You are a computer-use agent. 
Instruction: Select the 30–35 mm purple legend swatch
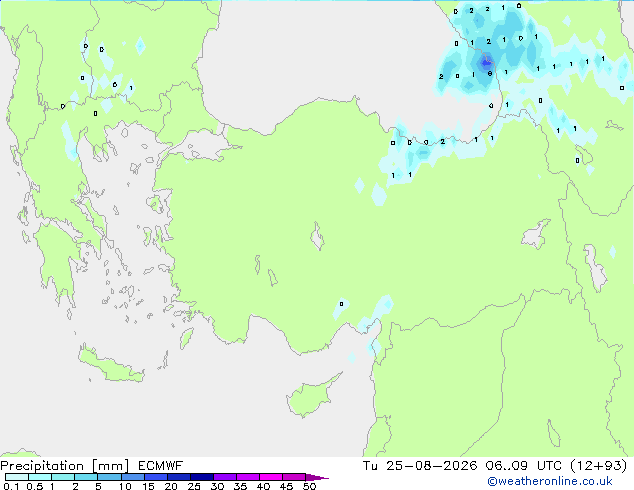(225, 477)
